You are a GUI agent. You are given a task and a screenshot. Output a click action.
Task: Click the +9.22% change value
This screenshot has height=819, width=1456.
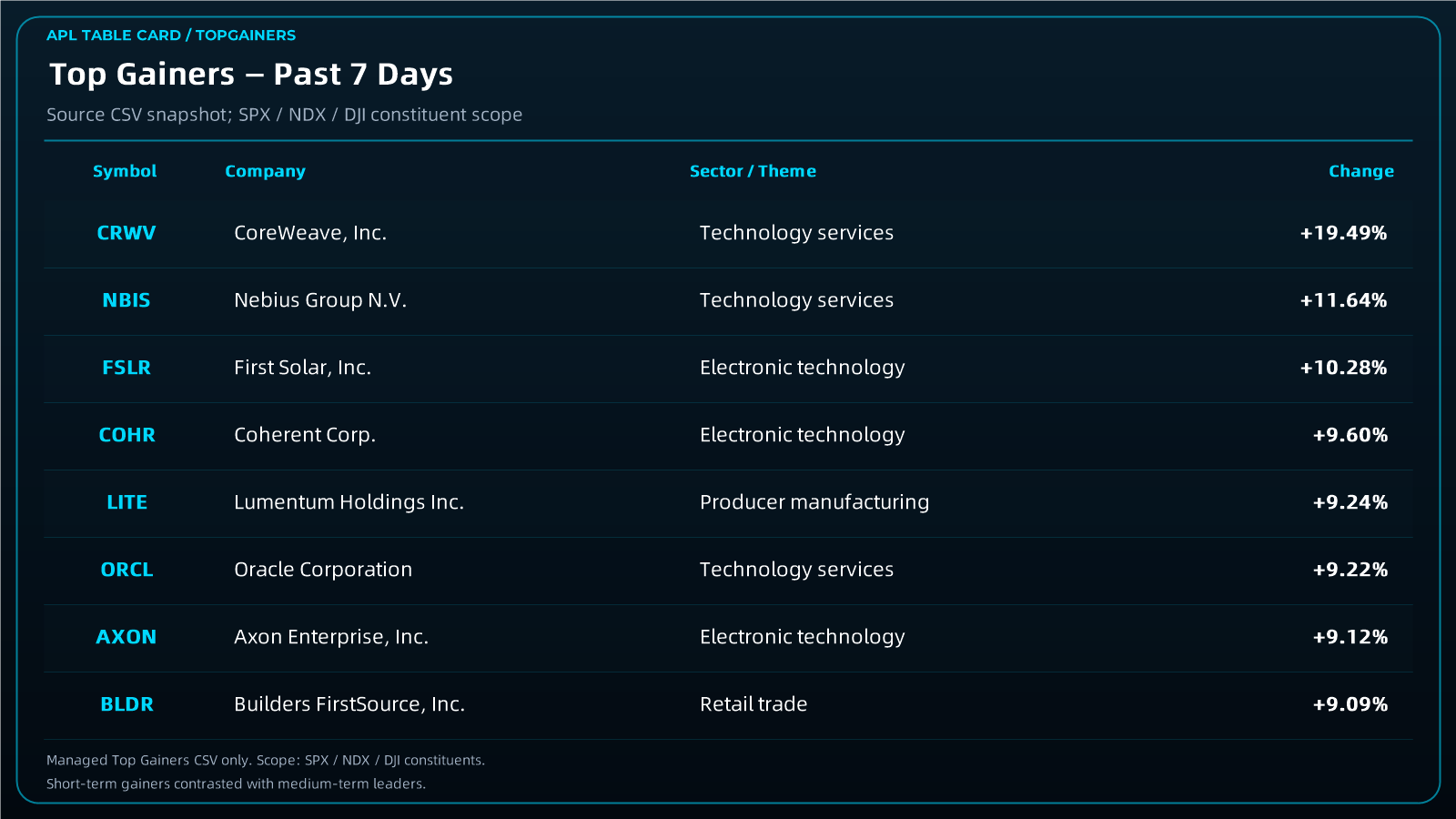(x=1350, y=570)
